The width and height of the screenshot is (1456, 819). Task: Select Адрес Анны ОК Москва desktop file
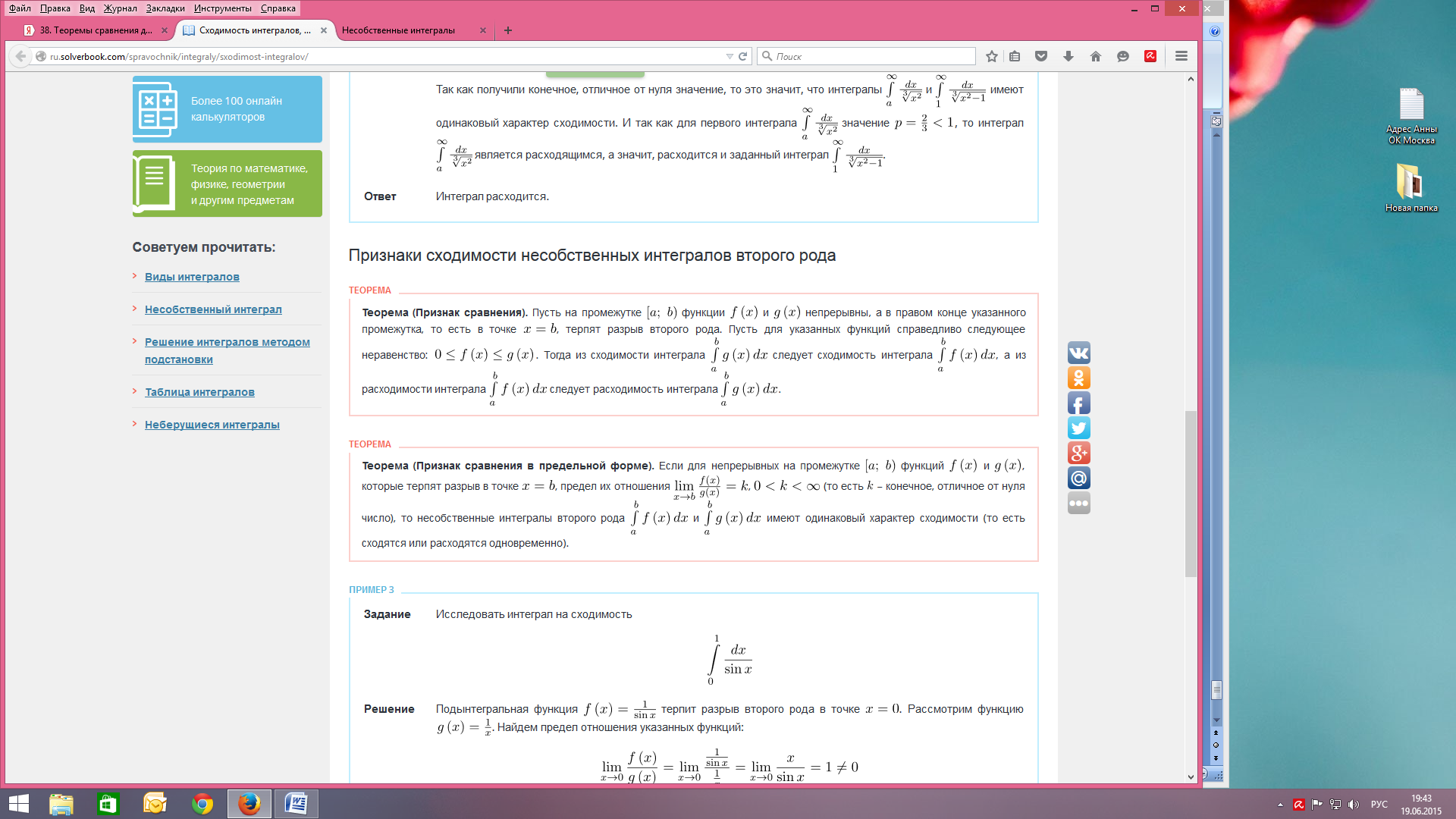[x=1411, y=116]
